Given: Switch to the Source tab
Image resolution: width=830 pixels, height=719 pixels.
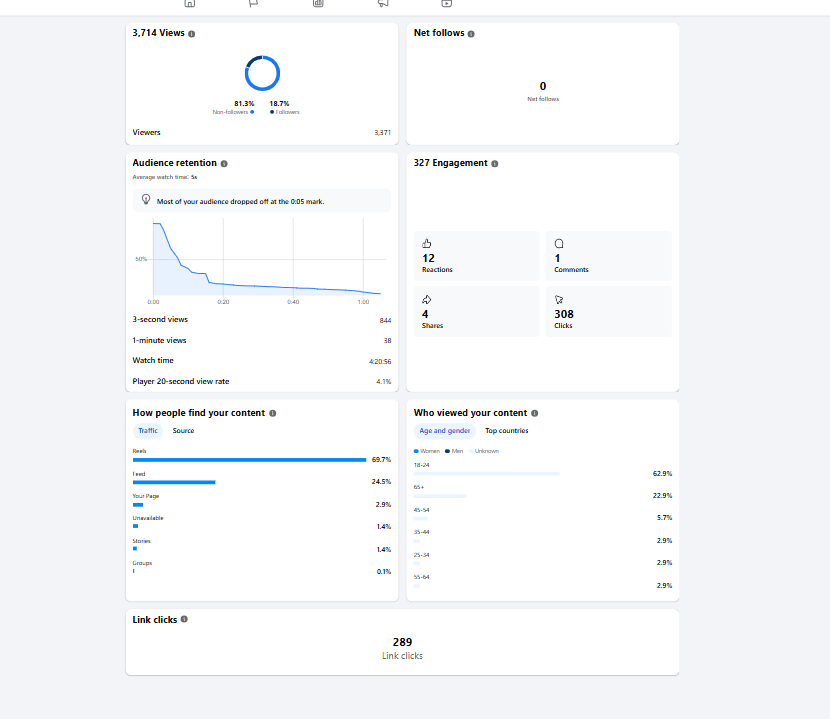Looking at the screenshot, I should click(183, 430).
